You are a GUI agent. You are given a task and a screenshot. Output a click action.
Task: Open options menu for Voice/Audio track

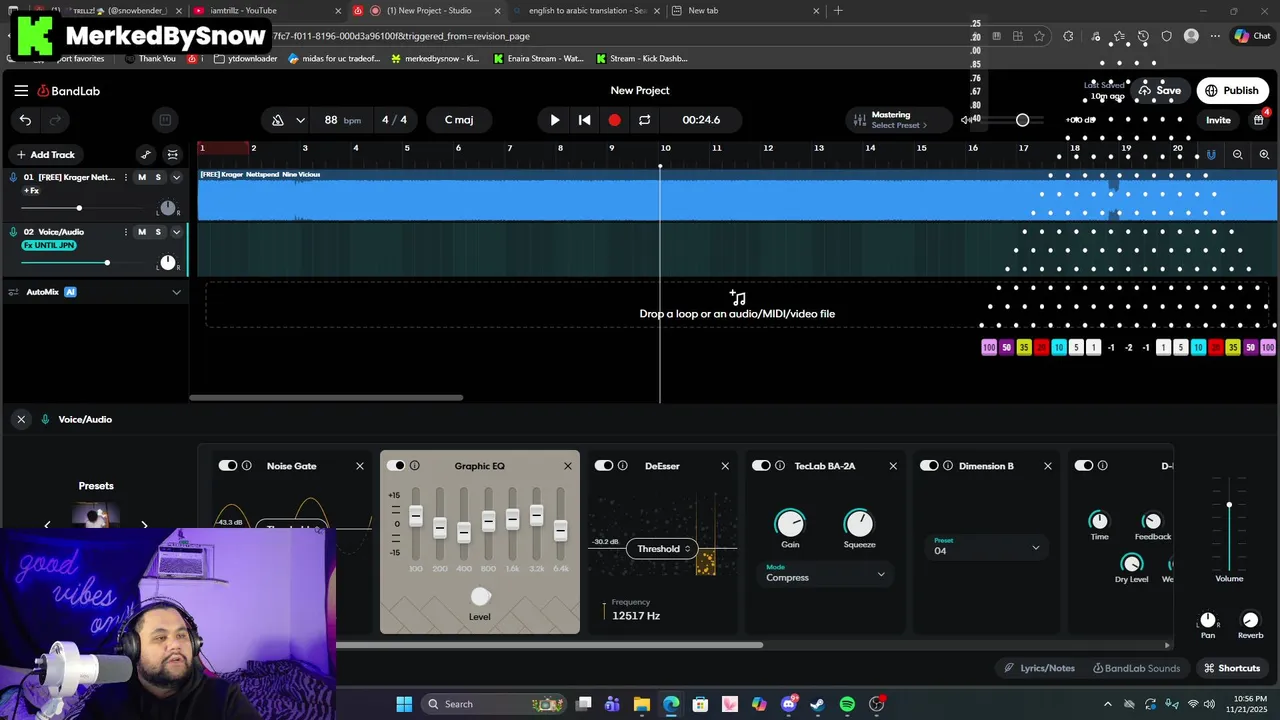pos(127,232)
